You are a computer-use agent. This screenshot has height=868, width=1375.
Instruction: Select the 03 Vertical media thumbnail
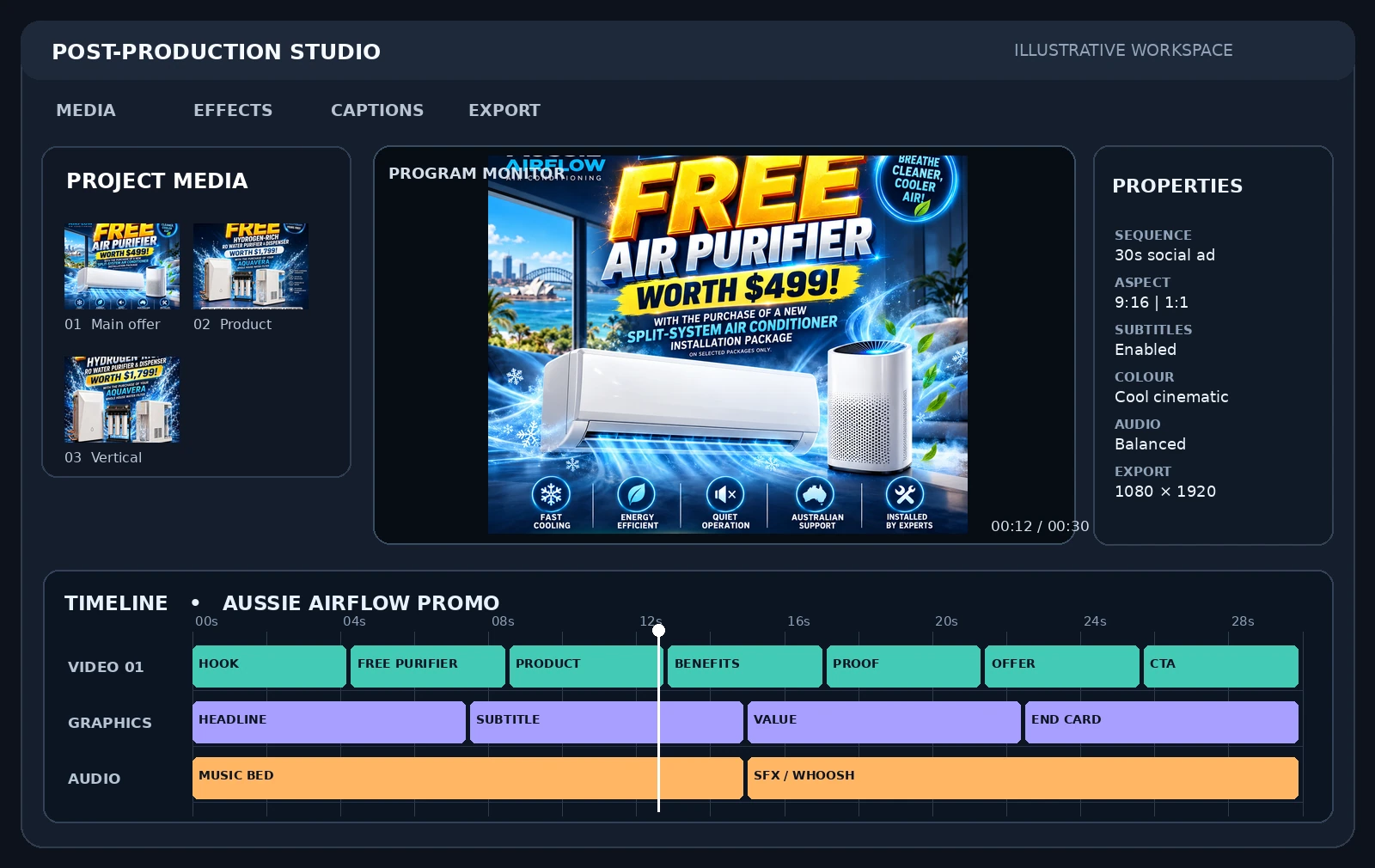pos(122,400)
